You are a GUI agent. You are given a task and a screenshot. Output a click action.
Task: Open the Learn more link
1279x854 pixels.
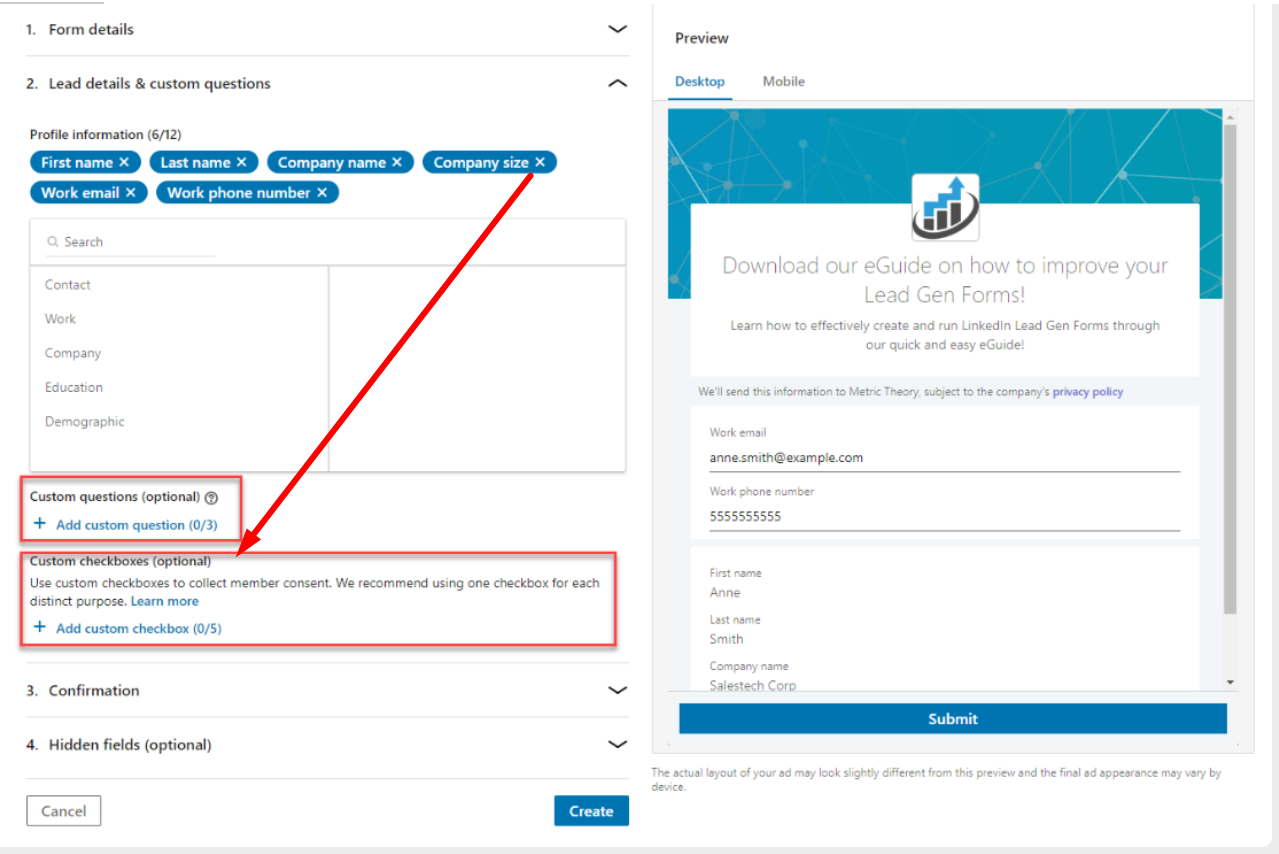tap(165, 601)
